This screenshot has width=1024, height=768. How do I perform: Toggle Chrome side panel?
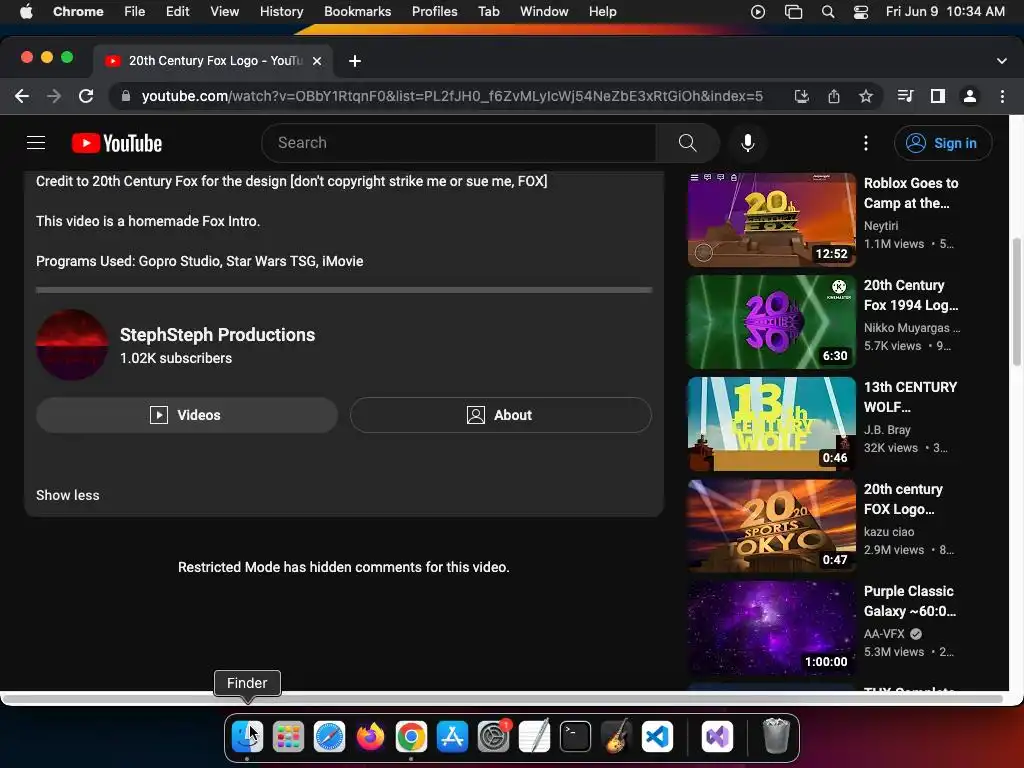point(938,96)
